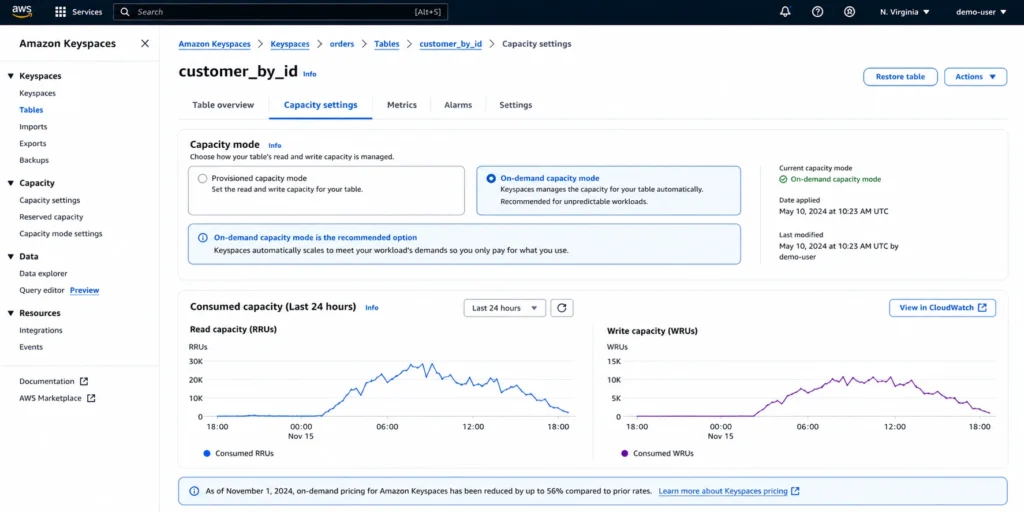
Task: Open the help question mark icon
Action: coord(817,12)
